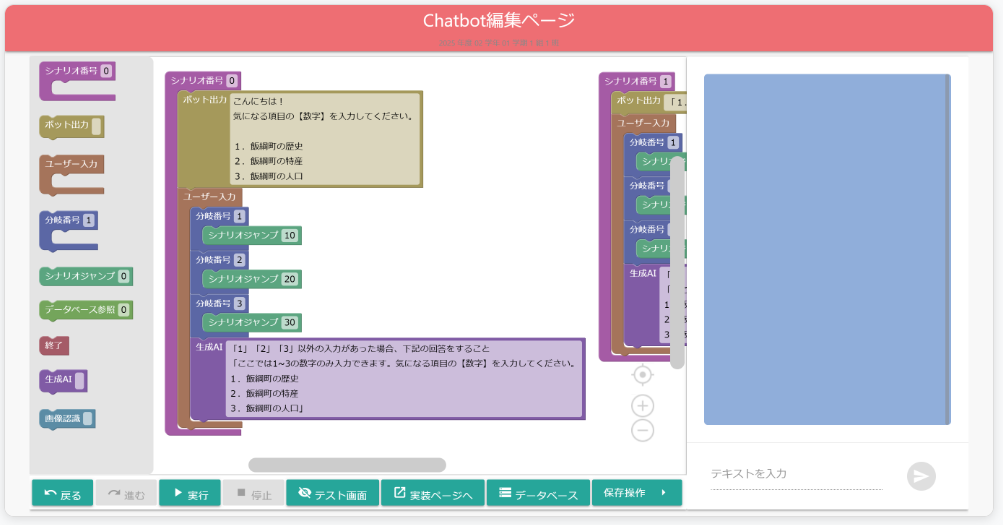
Task: Send the chat message
Action: coord(921,476)
